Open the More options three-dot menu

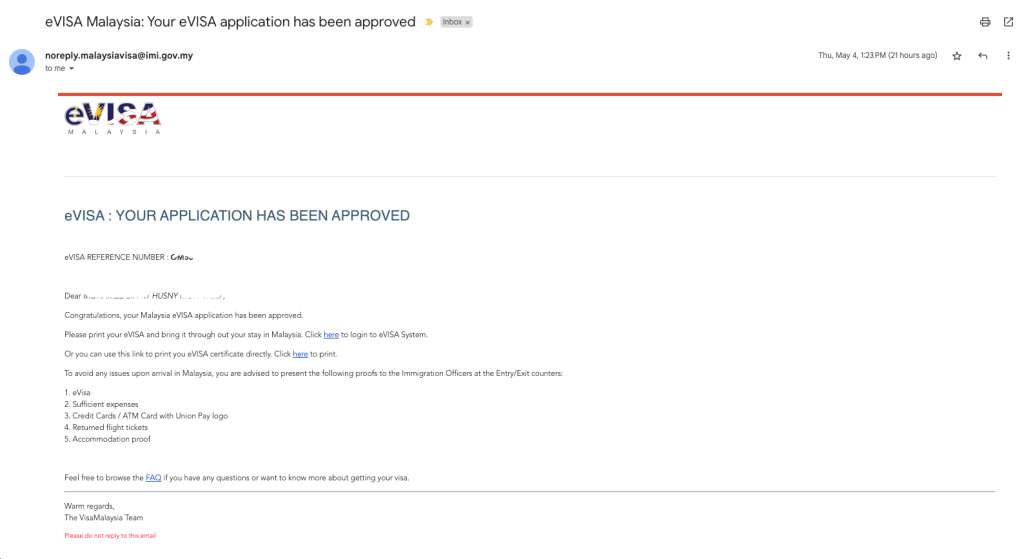click(1008, 56)
